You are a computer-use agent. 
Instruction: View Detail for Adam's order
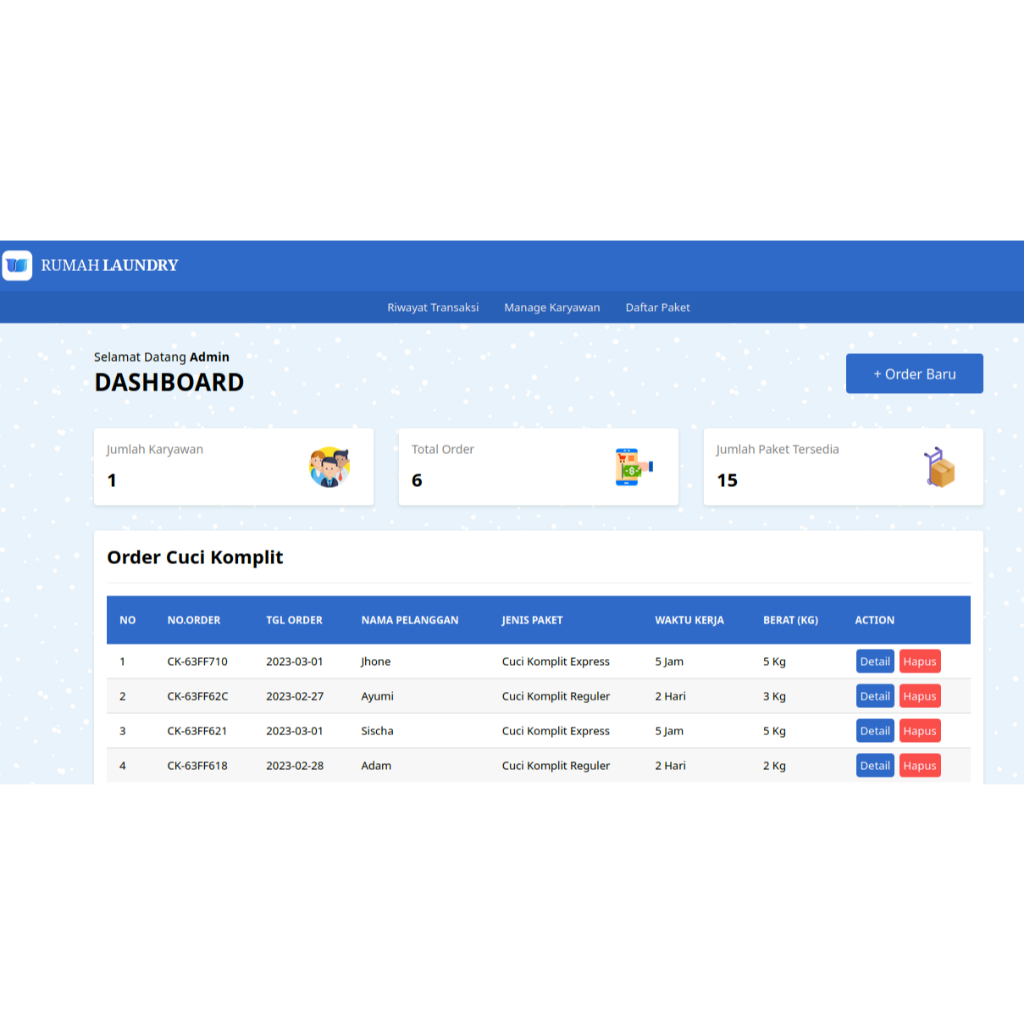tap(874, 765)
